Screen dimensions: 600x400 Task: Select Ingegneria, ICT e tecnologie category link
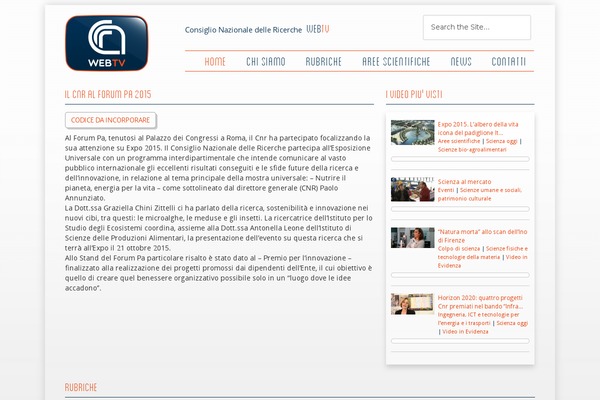pos(478,319)
